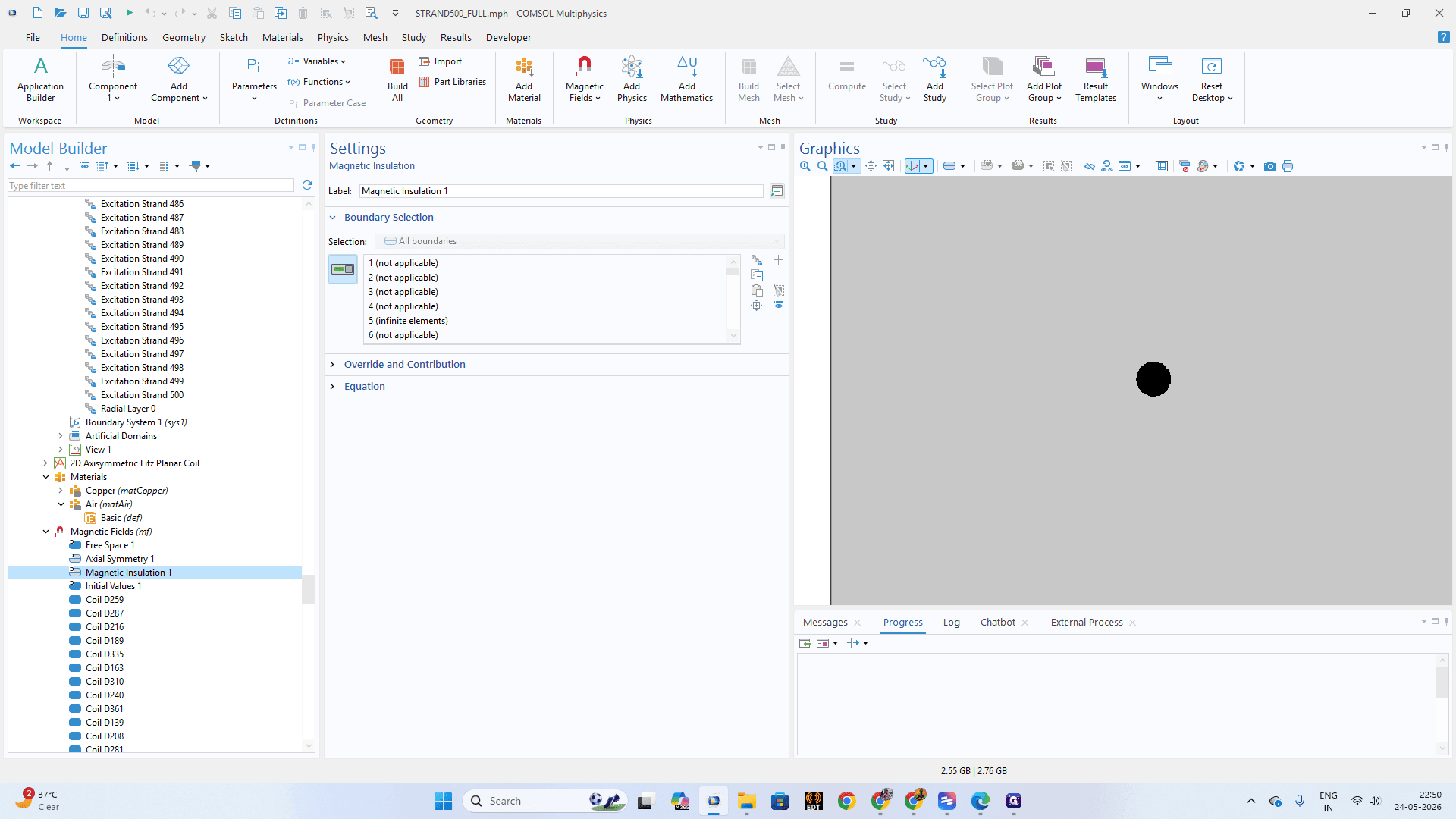
Task: Refresh the Model Builder filter
Action: point(307,185)
